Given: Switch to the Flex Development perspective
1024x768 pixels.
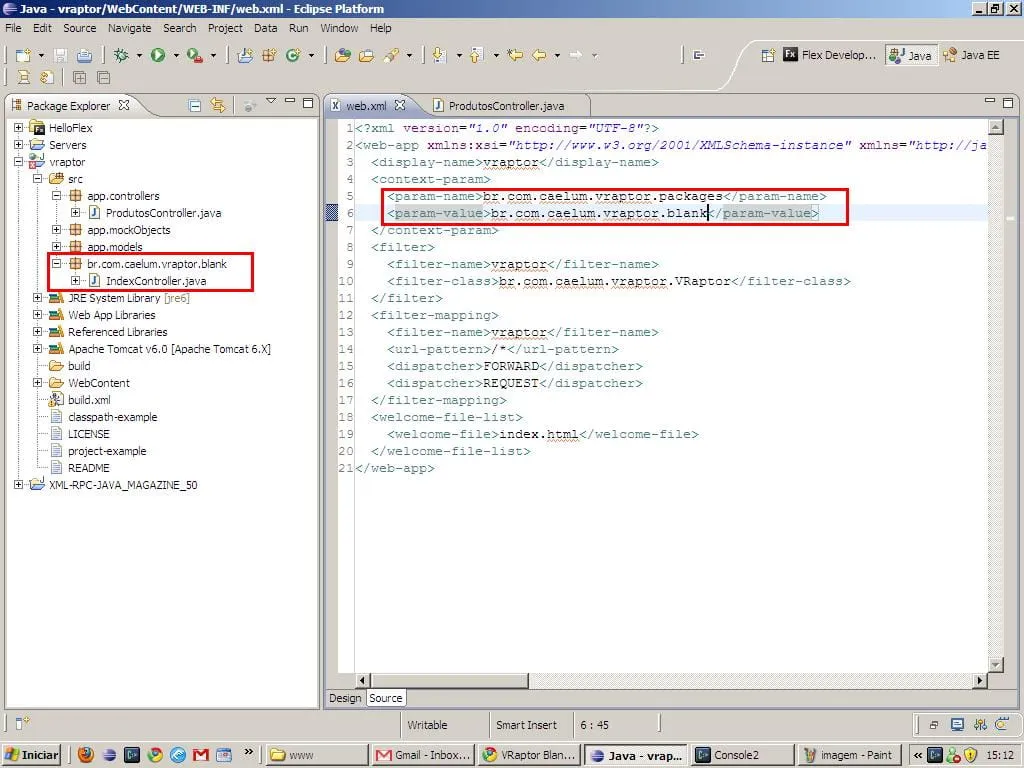Looking at the screenshot, I should coord(829,56).
